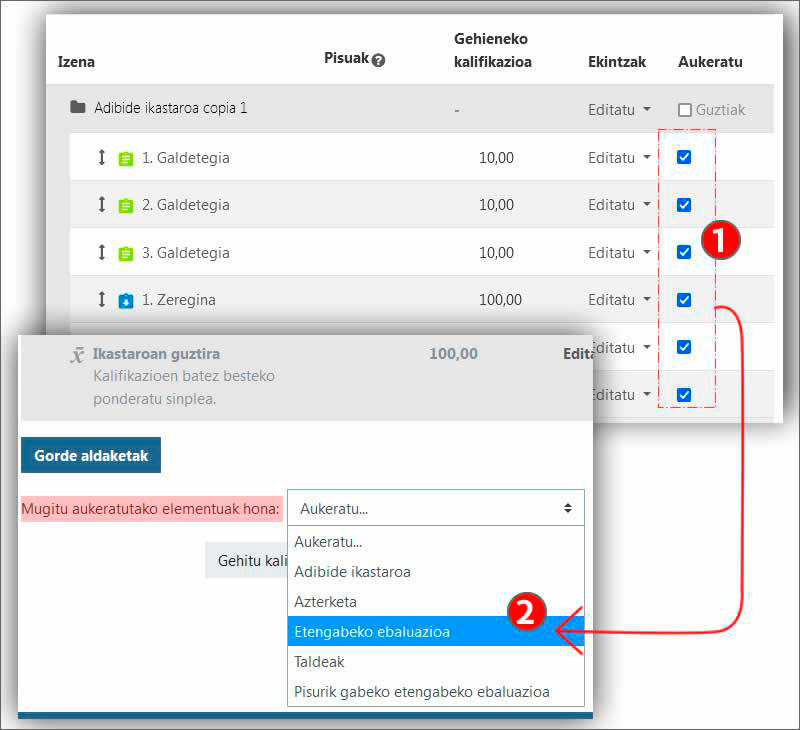Click the help icon beside Pisuak
The image size is (800, 730).
(x=378, y=61)
